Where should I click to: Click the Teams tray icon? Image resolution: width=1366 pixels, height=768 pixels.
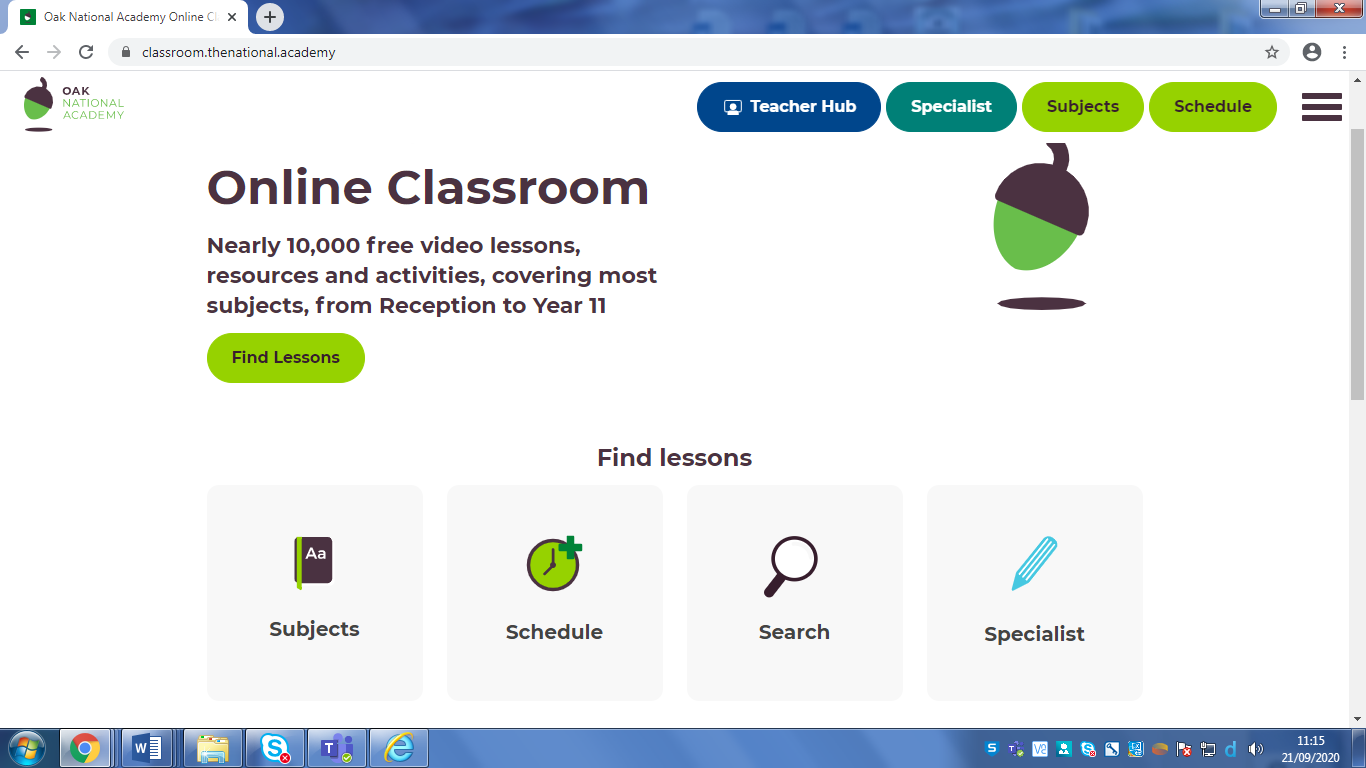pos(1015,748)
